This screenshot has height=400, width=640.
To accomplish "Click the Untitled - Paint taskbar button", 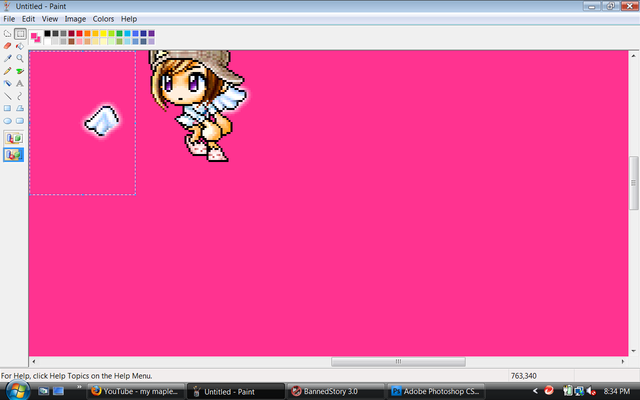I will click(x=236, y=391).
